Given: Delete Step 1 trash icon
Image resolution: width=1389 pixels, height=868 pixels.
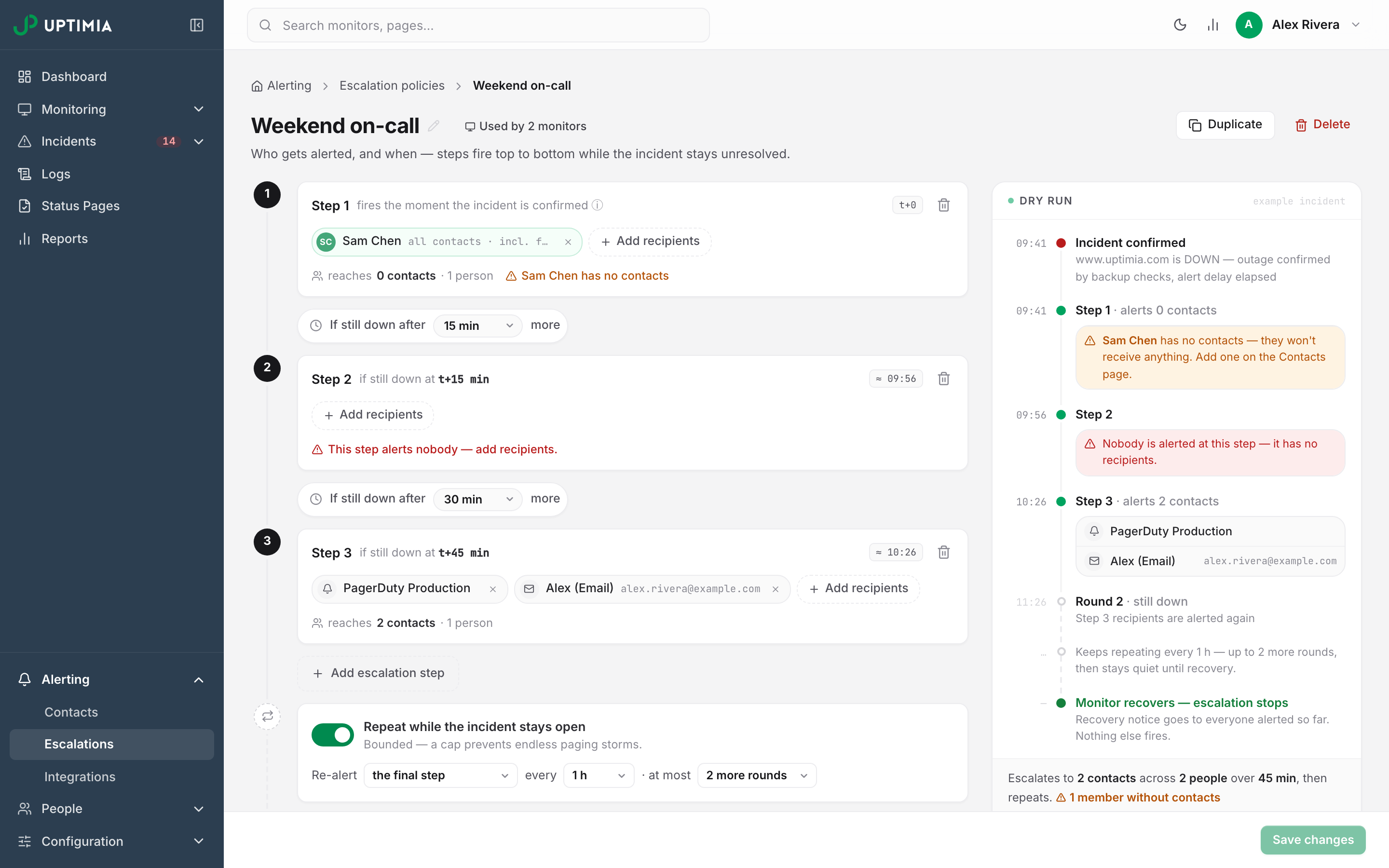Looking at the screenshot, I should pyautogui.click(x=943, y=205).
